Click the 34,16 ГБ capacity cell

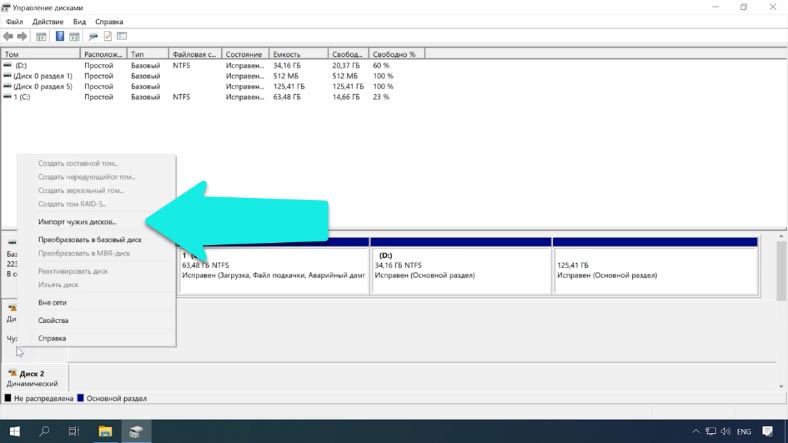tap(287, 65)
